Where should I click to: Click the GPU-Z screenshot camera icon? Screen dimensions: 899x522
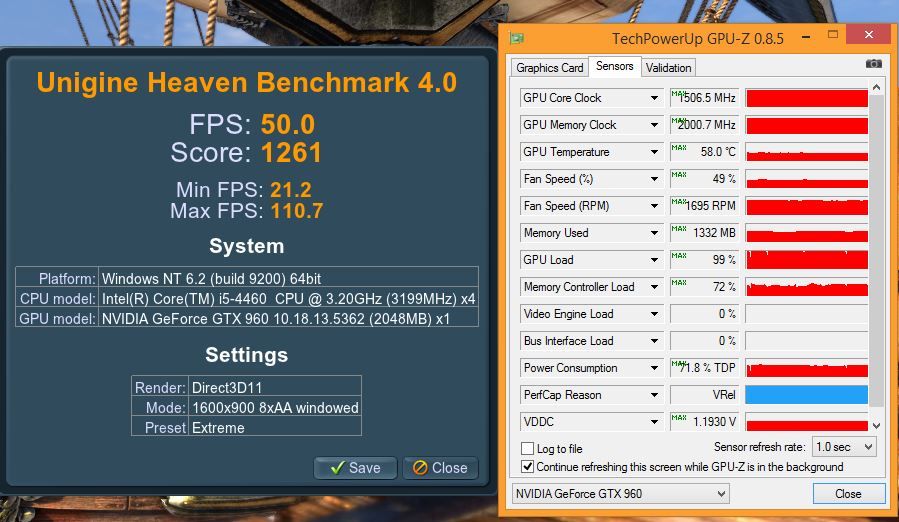873,64
